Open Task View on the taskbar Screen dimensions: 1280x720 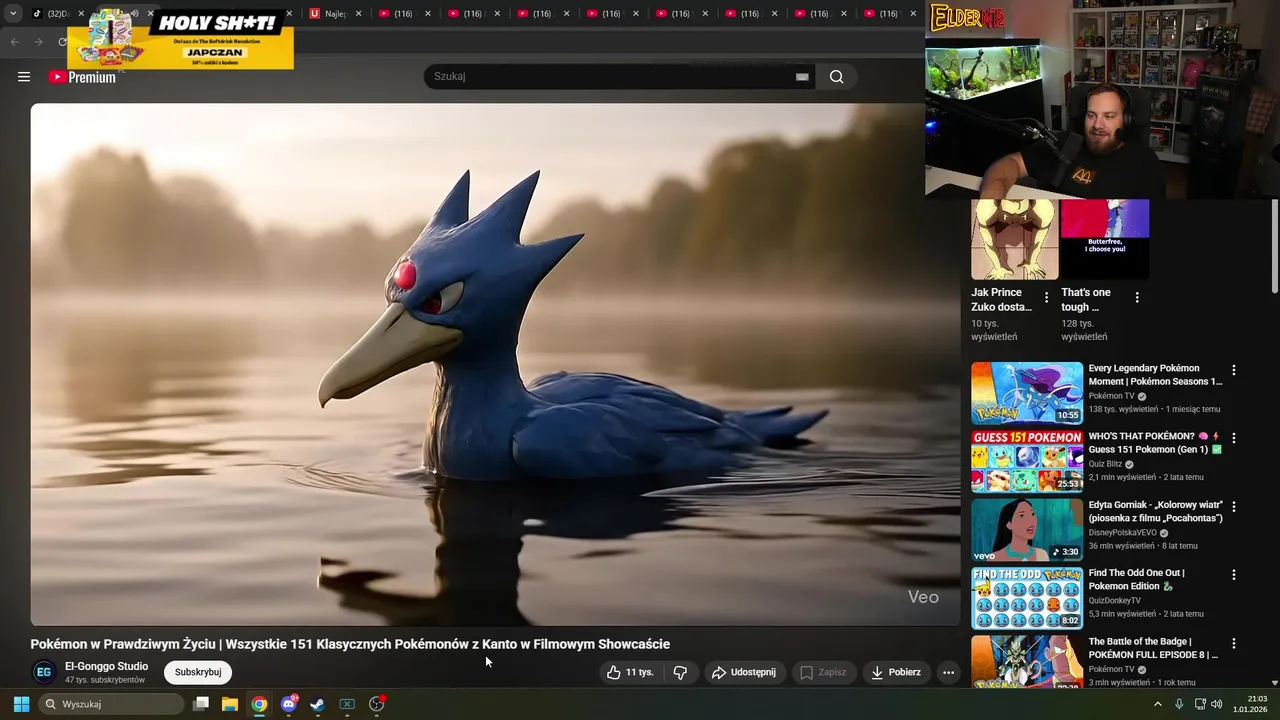201,704
